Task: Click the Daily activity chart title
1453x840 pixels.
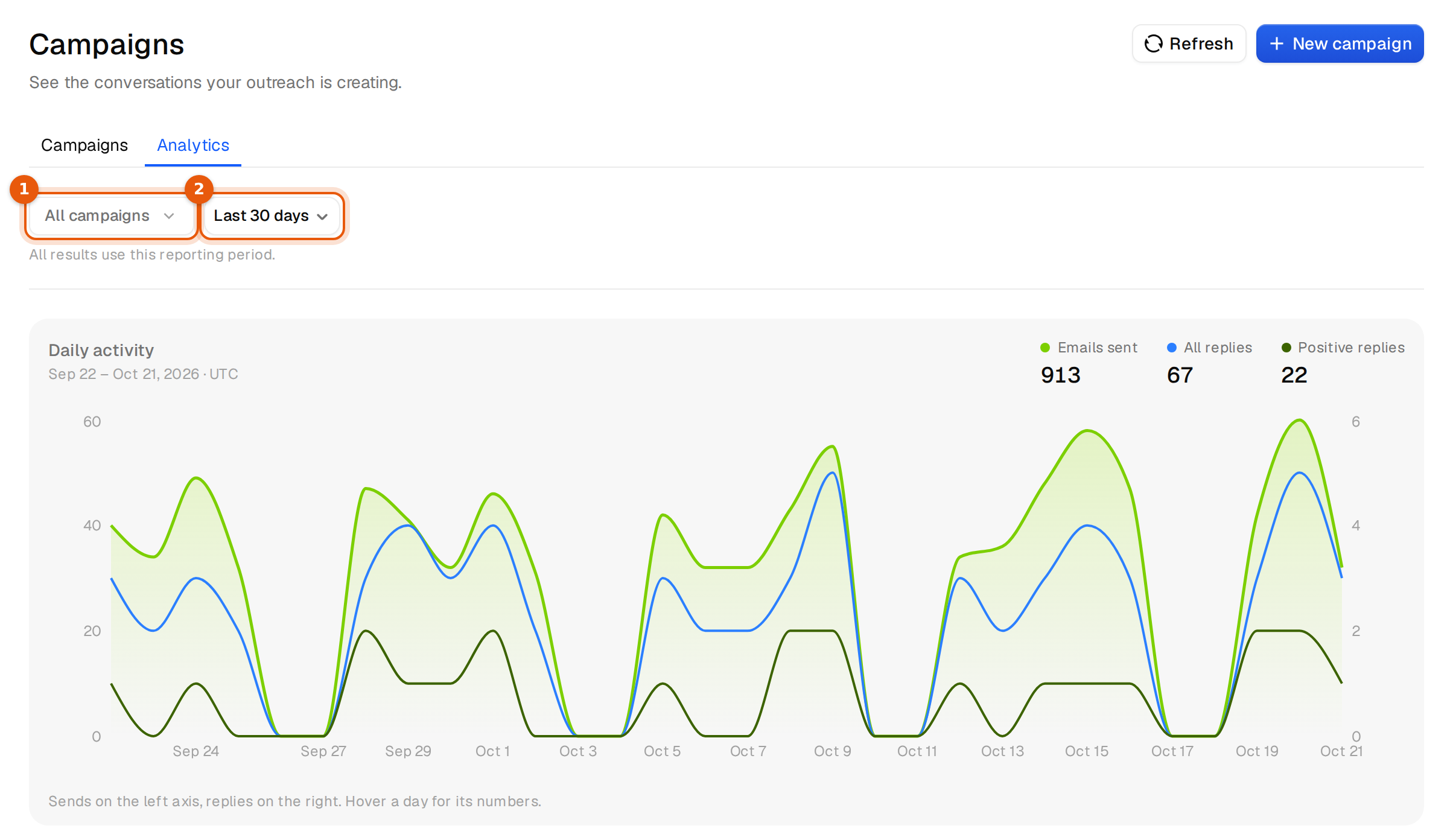Action: 101,351
